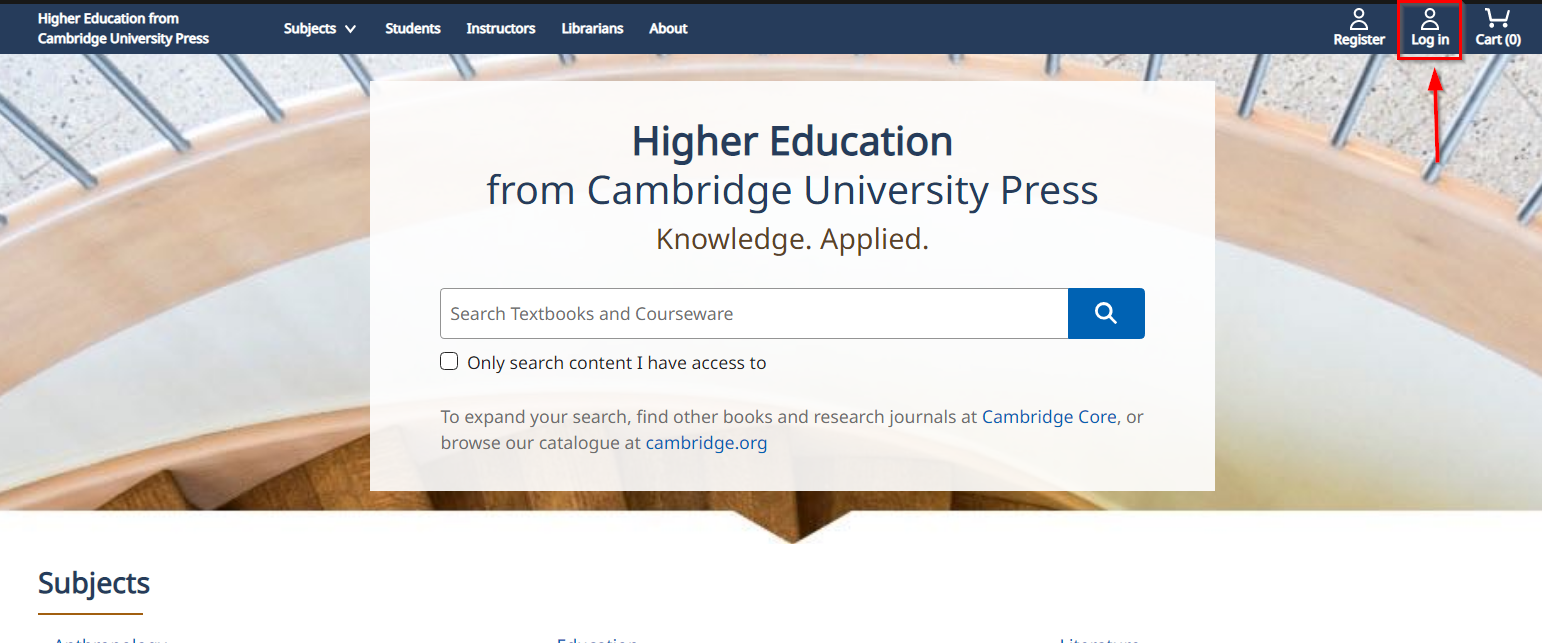Focus the Search Textbooks and Courseware field

[x=754, y=314]
